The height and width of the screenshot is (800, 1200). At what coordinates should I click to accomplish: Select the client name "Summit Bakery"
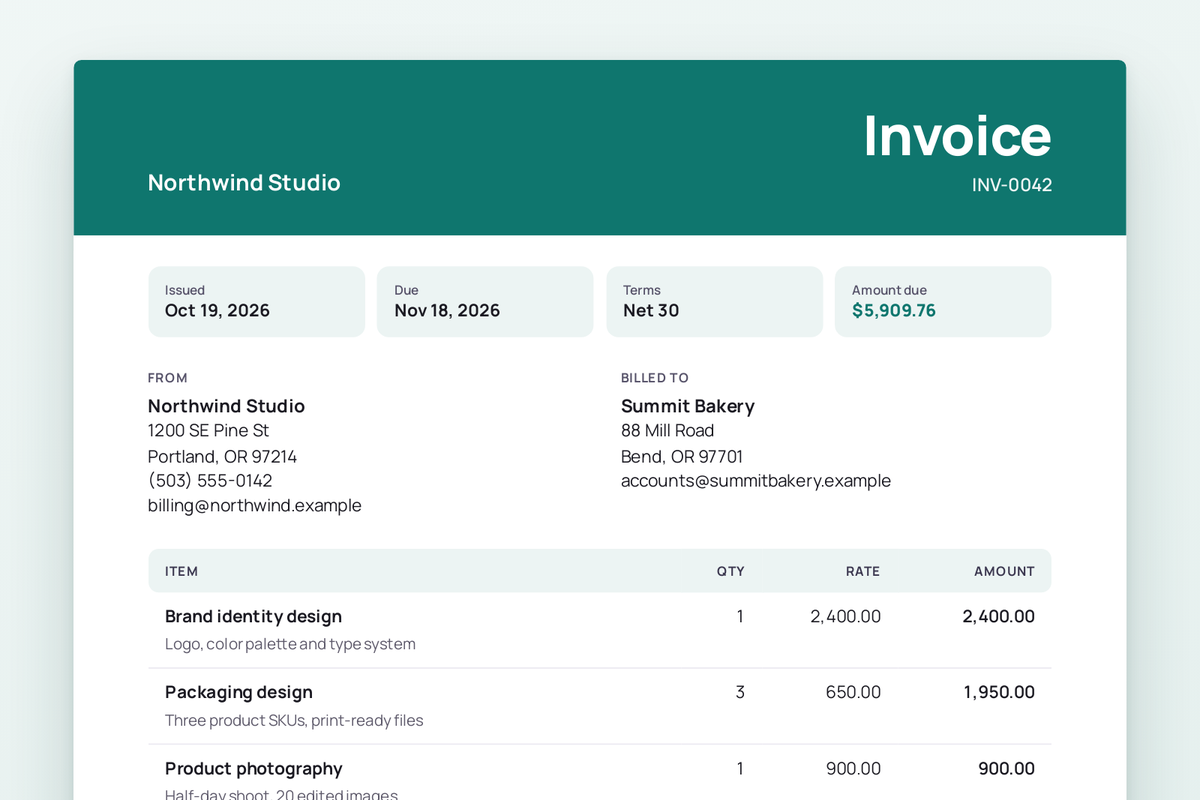(688, 406)
